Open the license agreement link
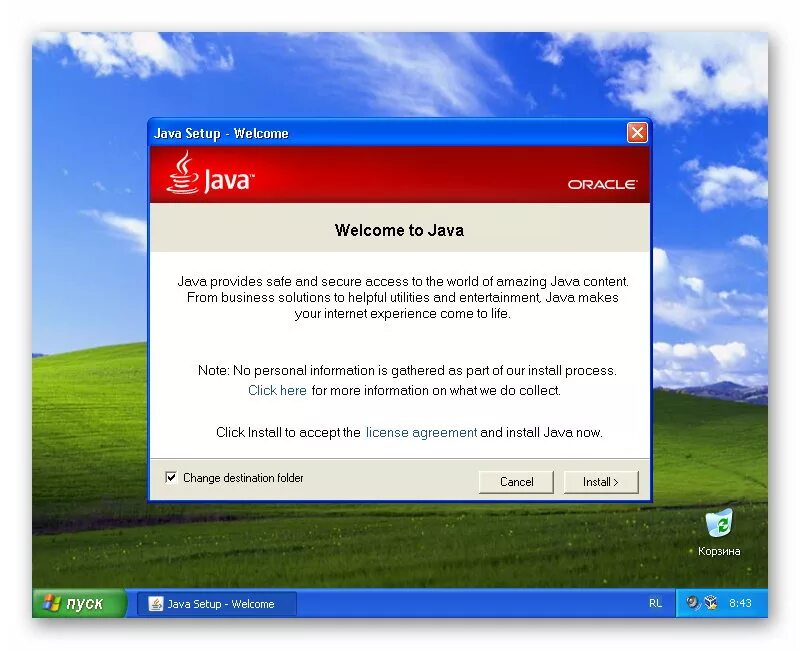The image size is (800, 650). coord(421,433)
